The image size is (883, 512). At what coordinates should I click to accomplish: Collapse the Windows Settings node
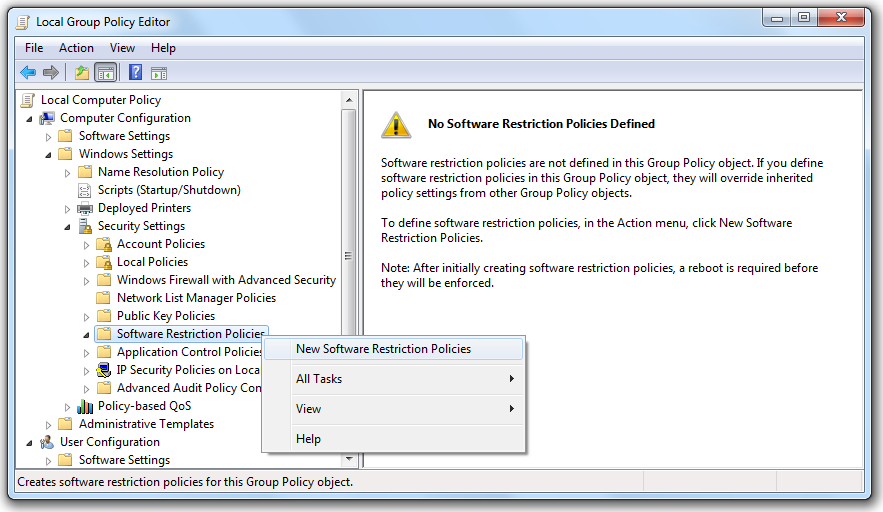pos(48,155)
